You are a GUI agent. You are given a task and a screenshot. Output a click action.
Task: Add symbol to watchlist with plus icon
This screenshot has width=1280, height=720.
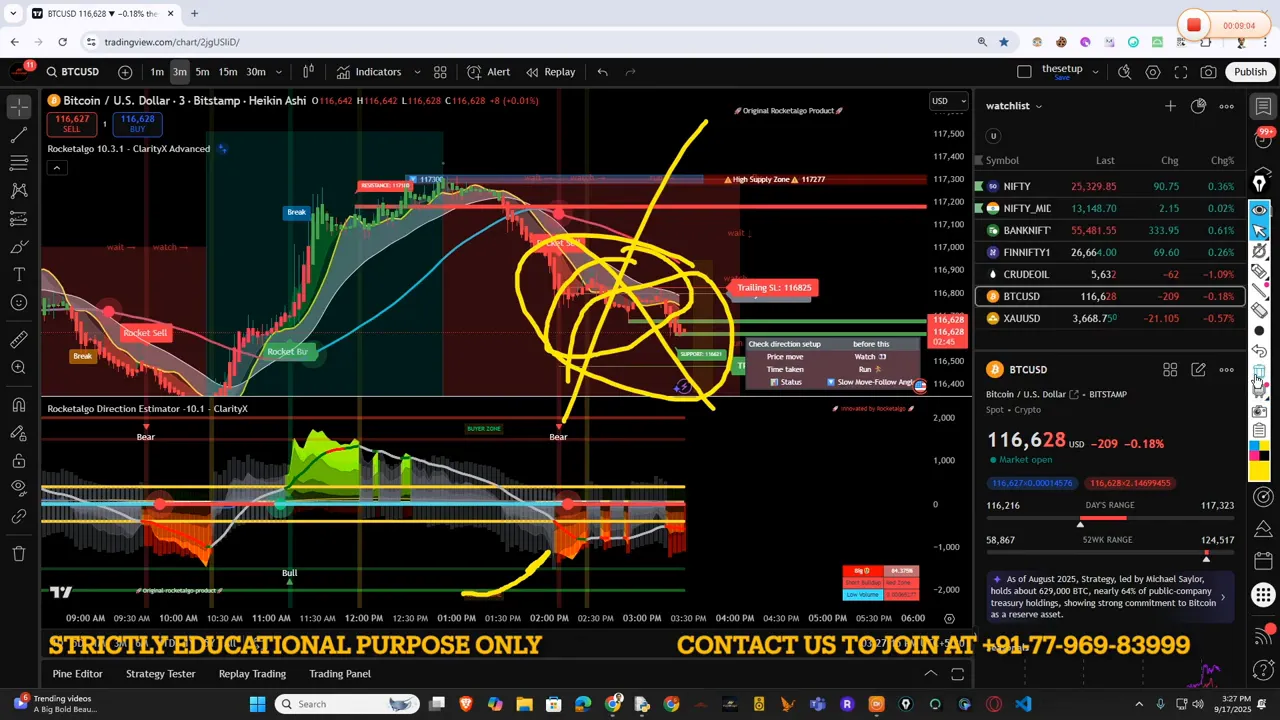point(1170,106)
